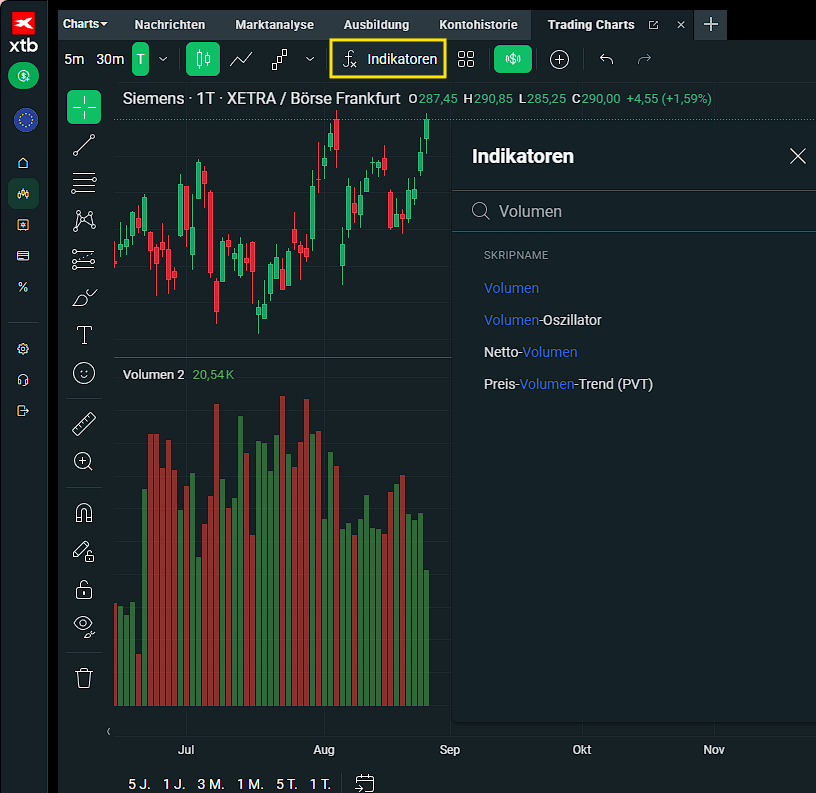Select the XABCD pattern tool
This screenshot has width=816, height=793.
click(x=84, y=221)
